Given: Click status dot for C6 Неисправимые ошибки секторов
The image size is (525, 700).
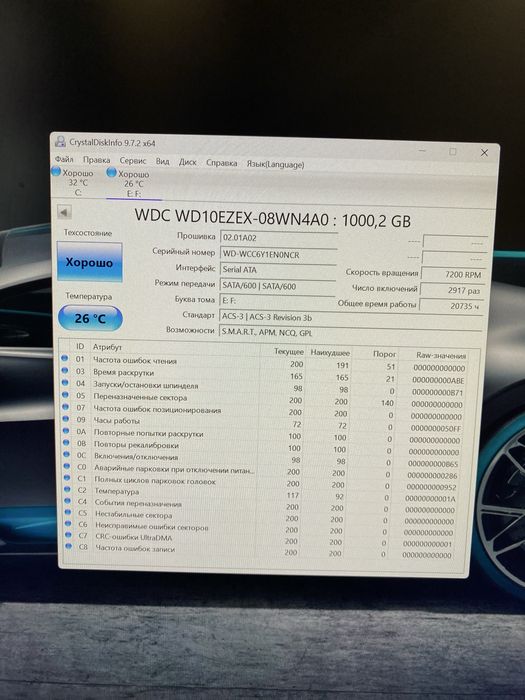Looking at the screenshot, I should [x=68, y=524].
